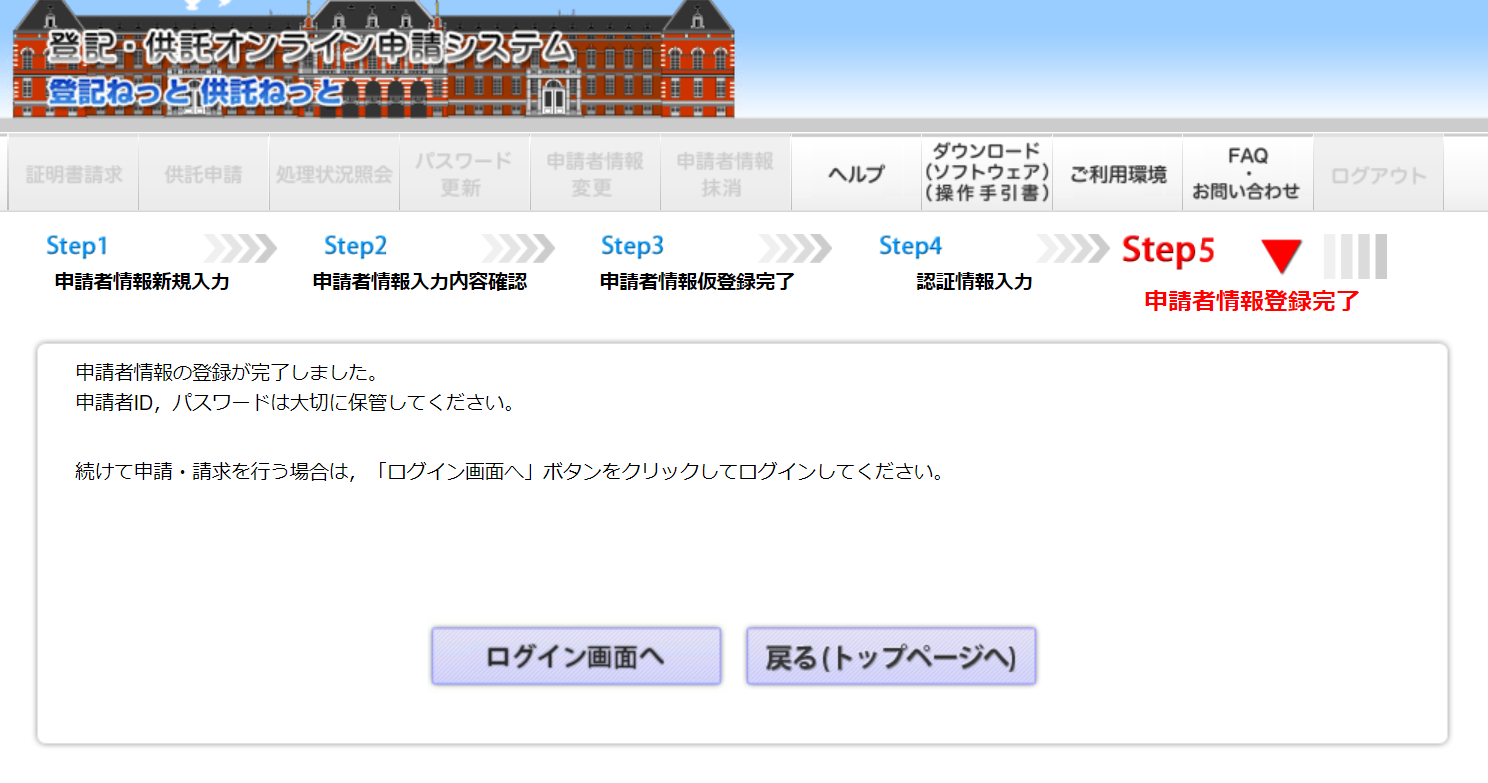
Task: Click the chevron arrows after Step1
Action: coord(240,248)
